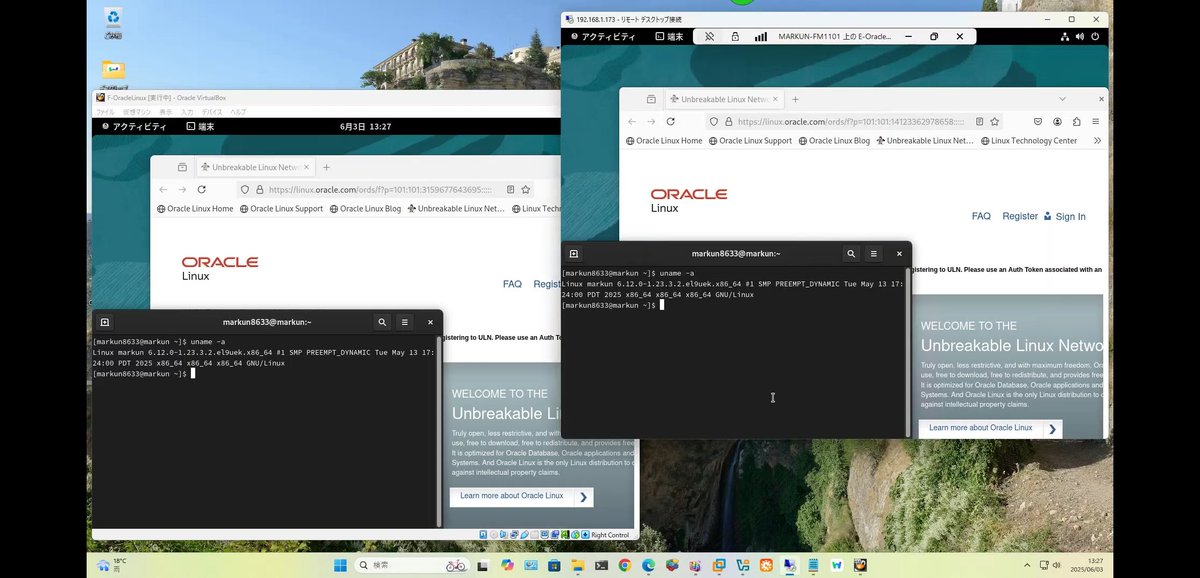Open the ヘルプ menu in the VirtualBox window
Viewport: 1200px width, 578px height.
pos(238,112)
